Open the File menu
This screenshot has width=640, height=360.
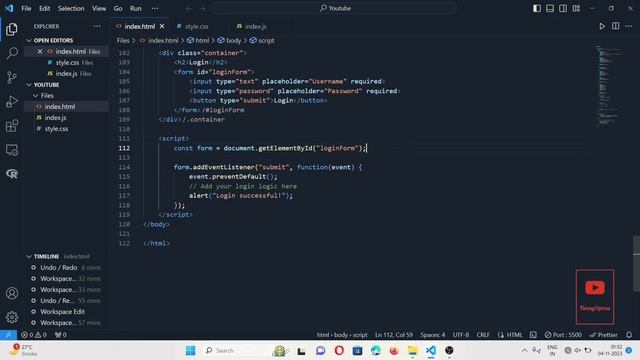tap(26, 8)
